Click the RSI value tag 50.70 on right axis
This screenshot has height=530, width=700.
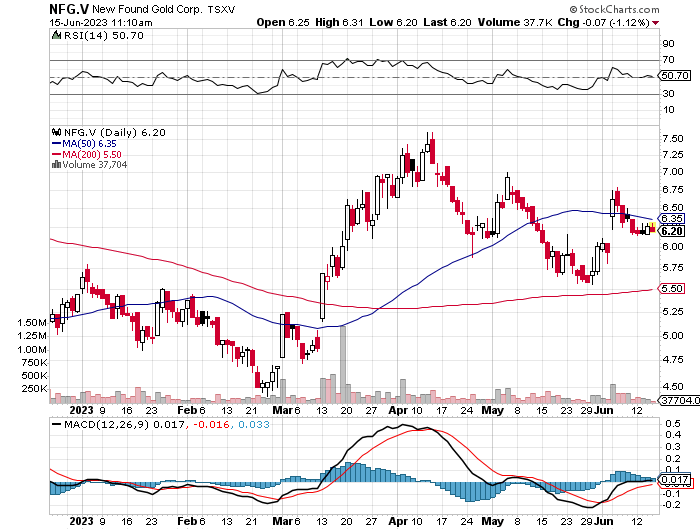pyautogui.click(x=675, y=75)
